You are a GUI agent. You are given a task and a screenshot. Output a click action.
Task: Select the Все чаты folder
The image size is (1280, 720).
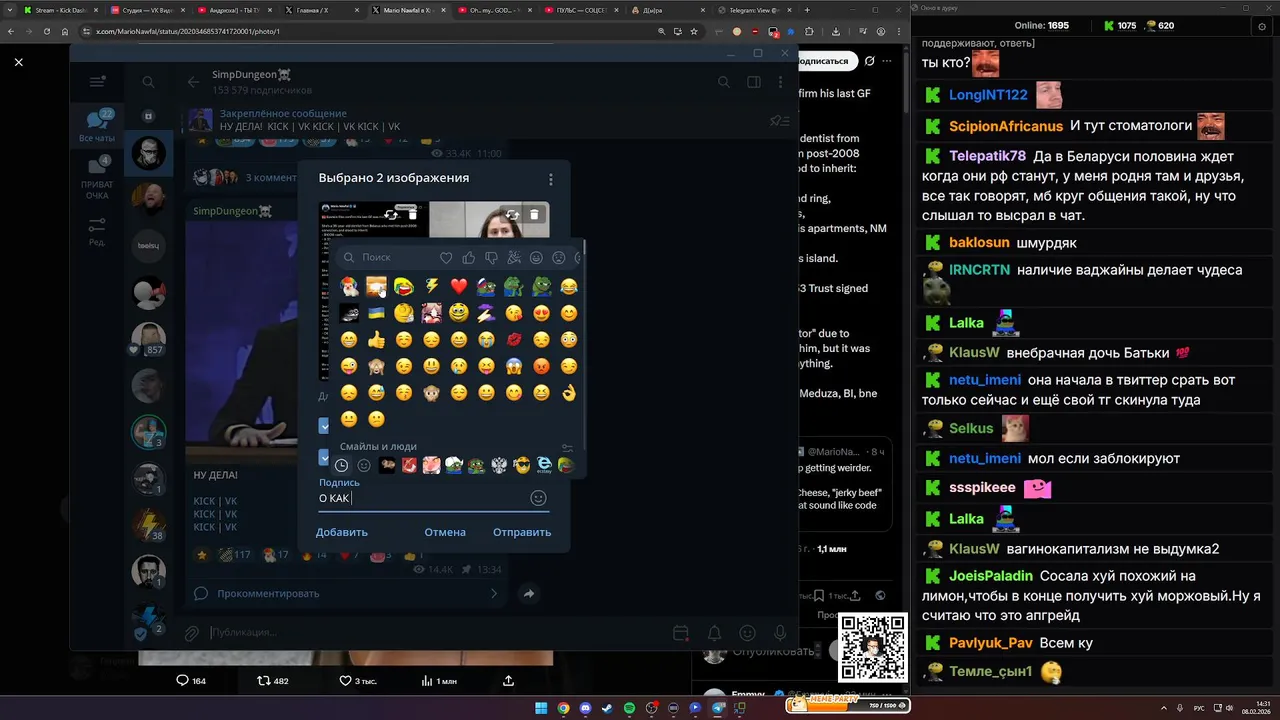[97, 126]
